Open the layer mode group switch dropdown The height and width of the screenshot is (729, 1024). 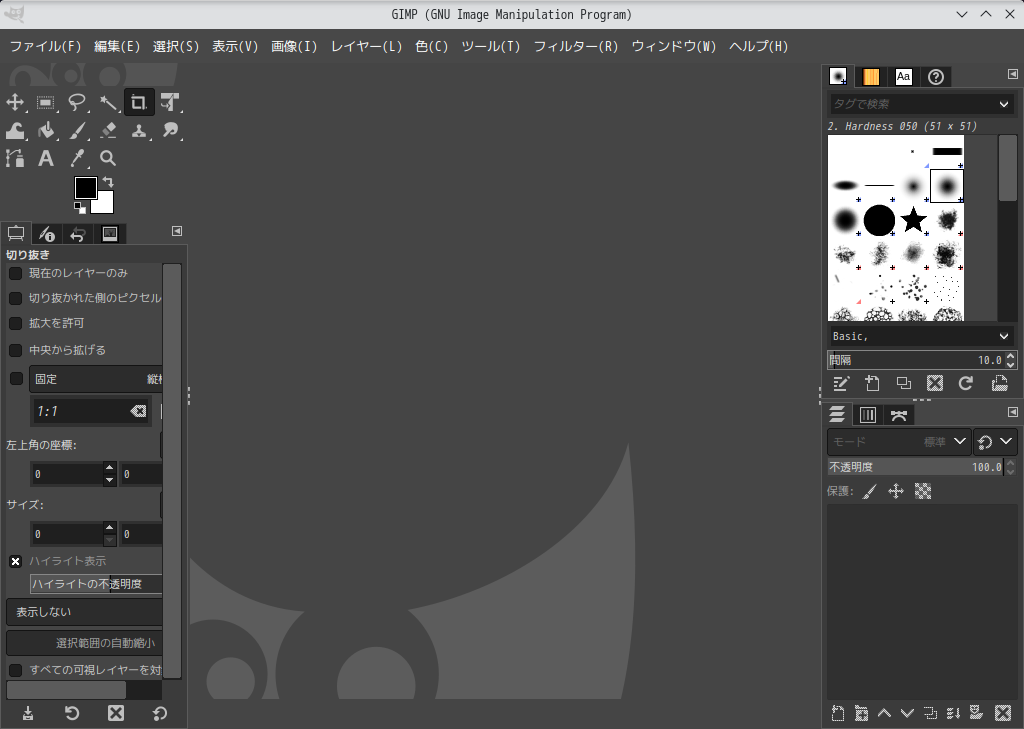click(995, 442)
